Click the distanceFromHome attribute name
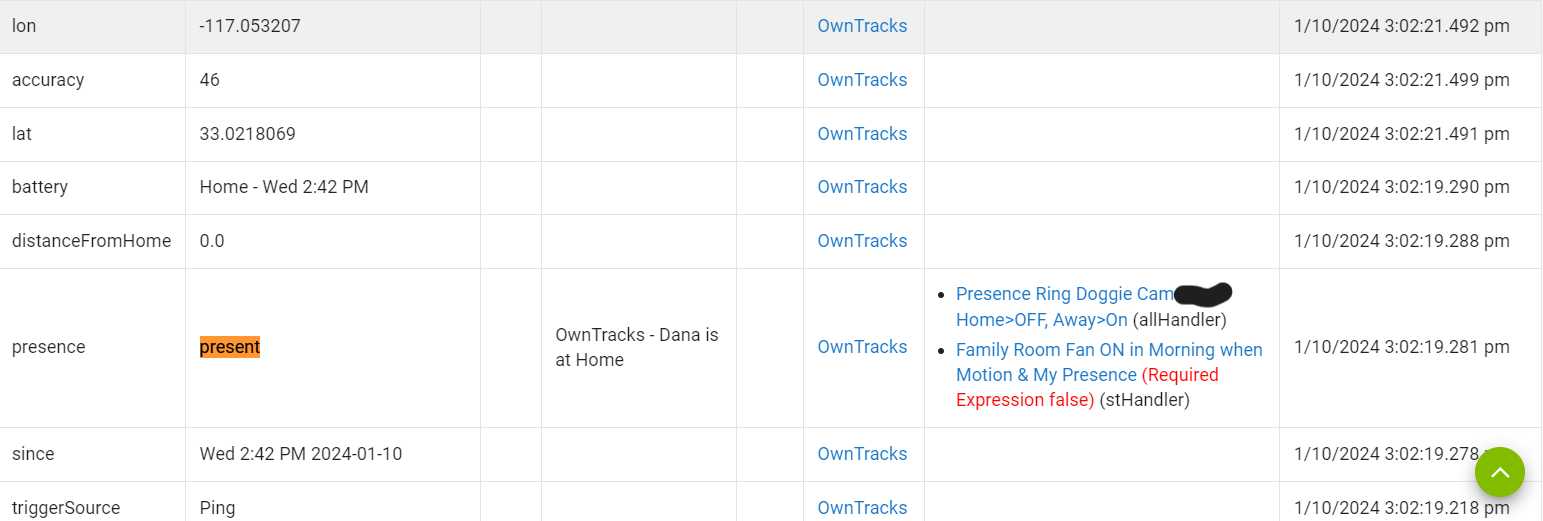Viewport: 1543px width, 521px height. pos(92,241)
